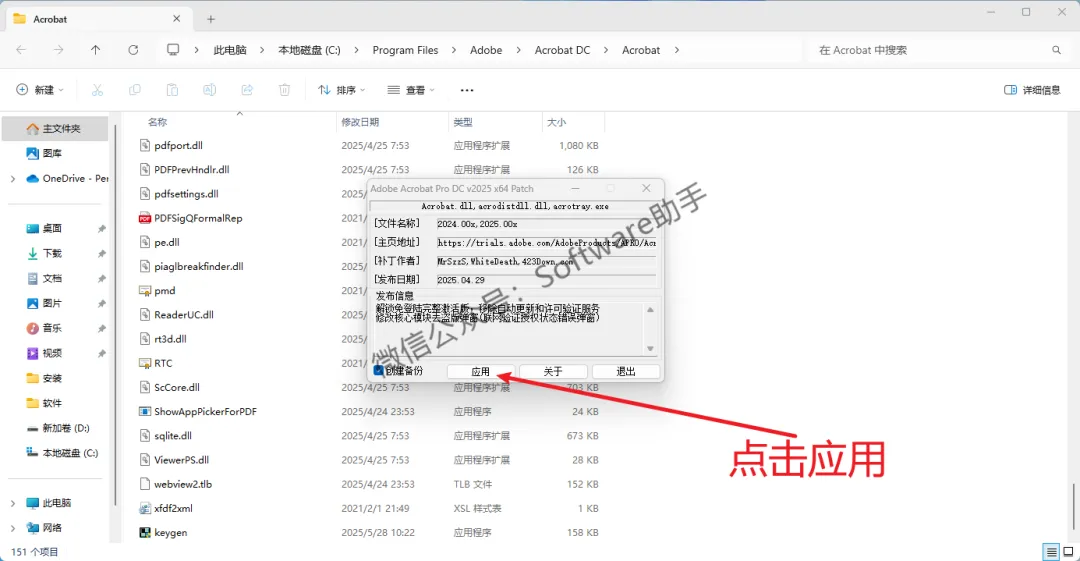Screen dimensions: 1080x561
Task: Sort by Name column header
Action: (x=157, y=122)
